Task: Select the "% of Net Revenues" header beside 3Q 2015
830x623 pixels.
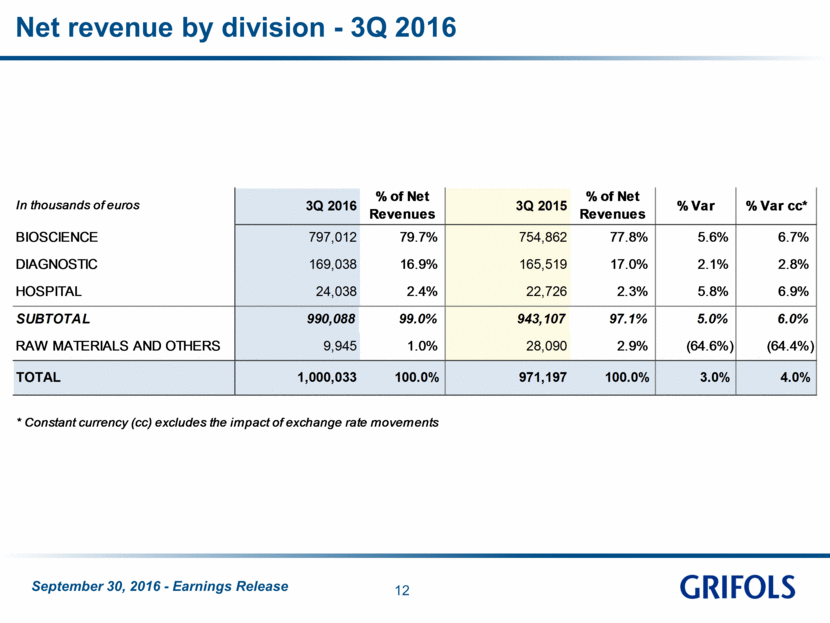Action: (x=612, y=205)
